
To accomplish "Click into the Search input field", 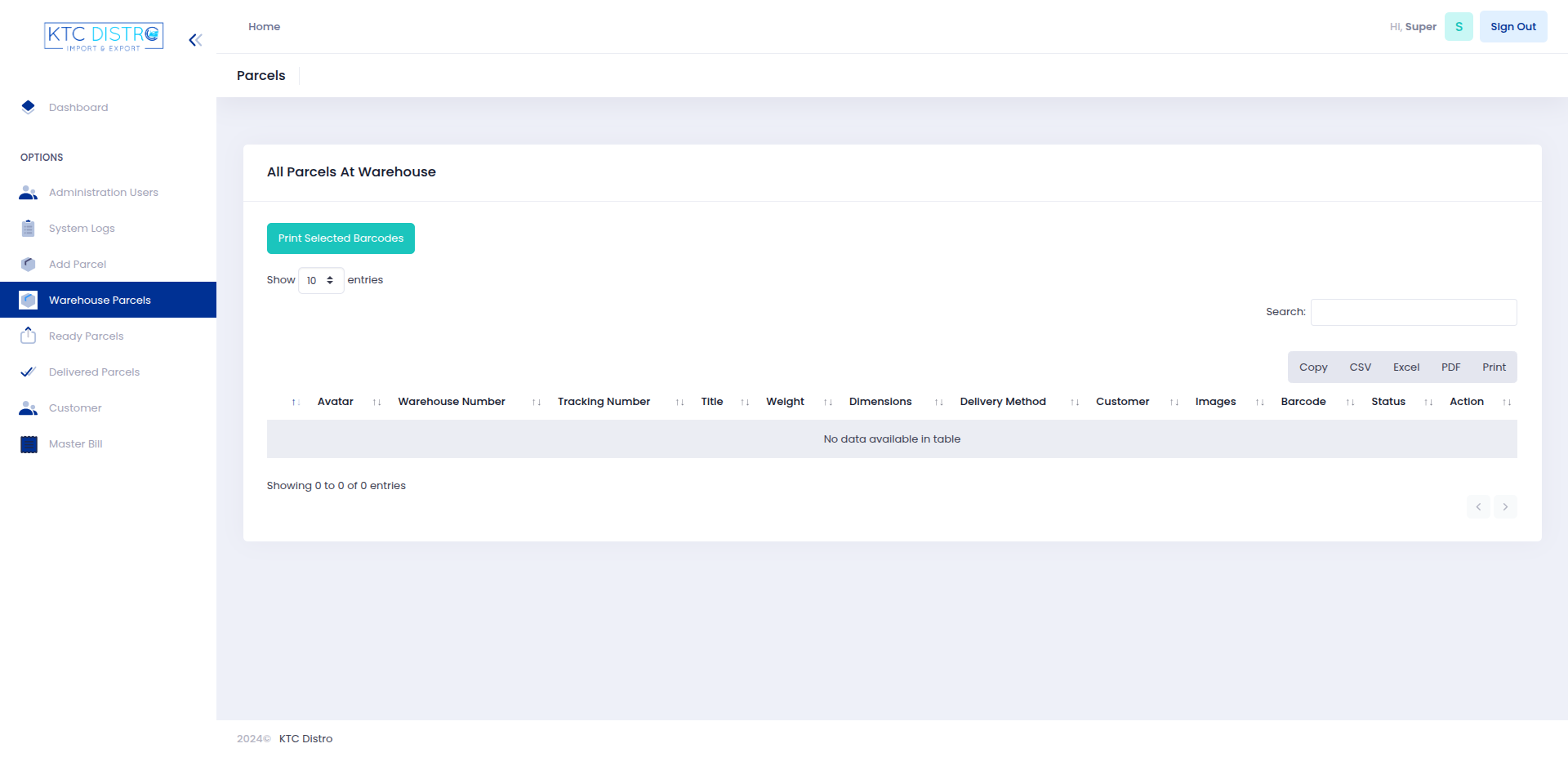I will coord(1414,312).
